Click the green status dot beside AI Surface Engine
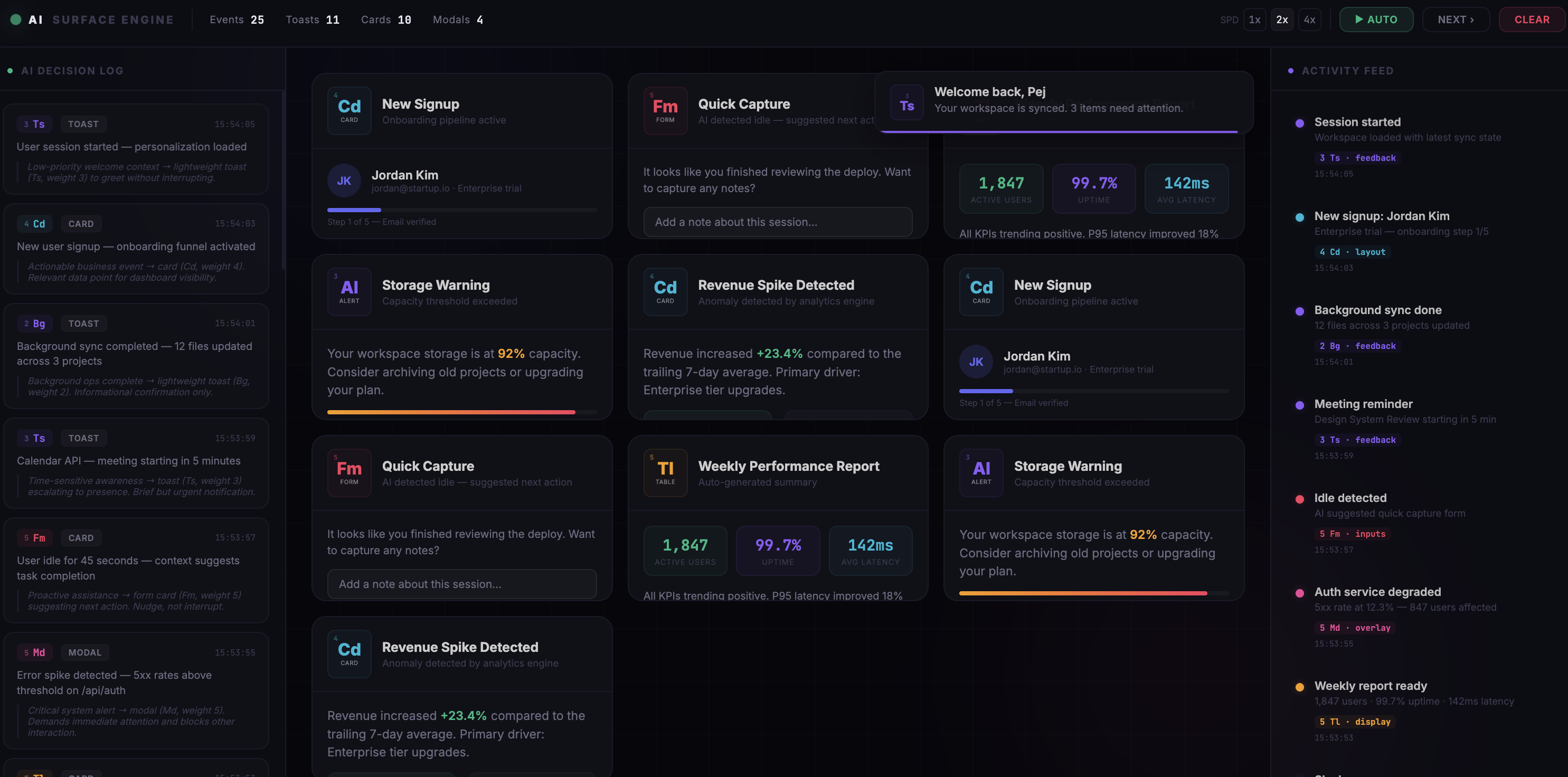The height and width of the screenshot is (777, 1568). [16, 20]
